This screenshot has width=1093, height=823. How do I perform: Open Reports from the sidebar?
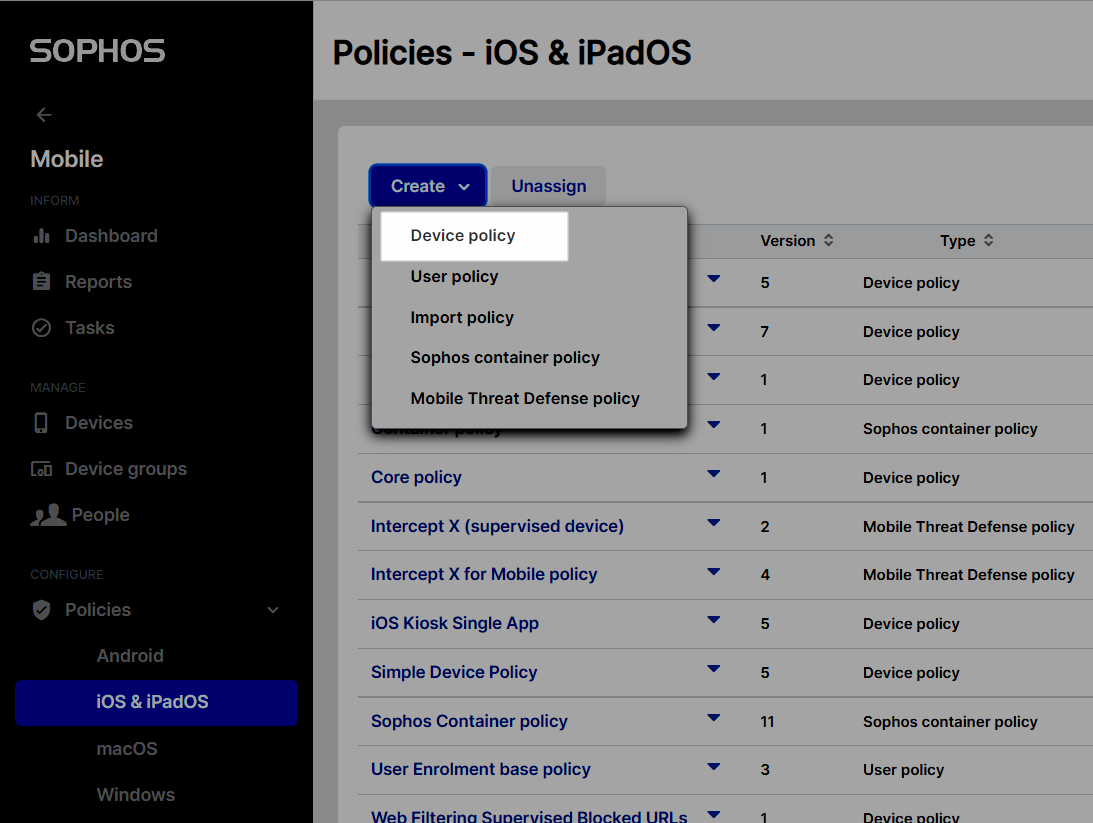click(x=98, y=282)
